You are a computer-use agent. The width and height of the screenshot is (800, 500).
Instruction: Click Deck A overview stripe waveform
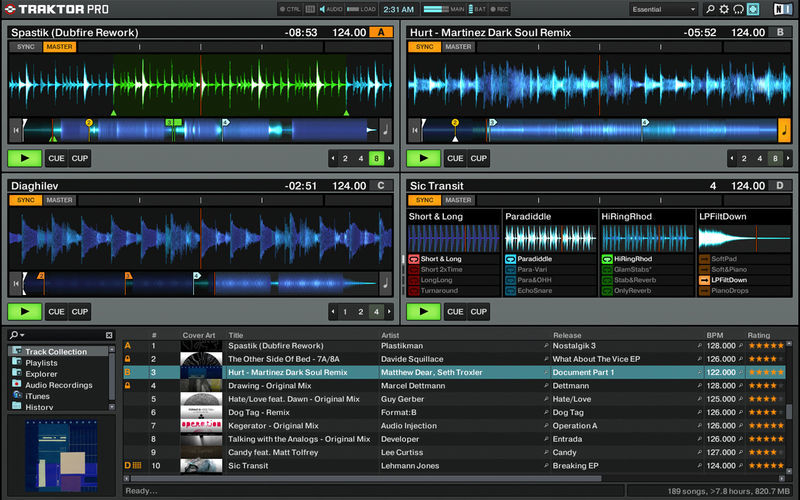click(x=201, y=131)
